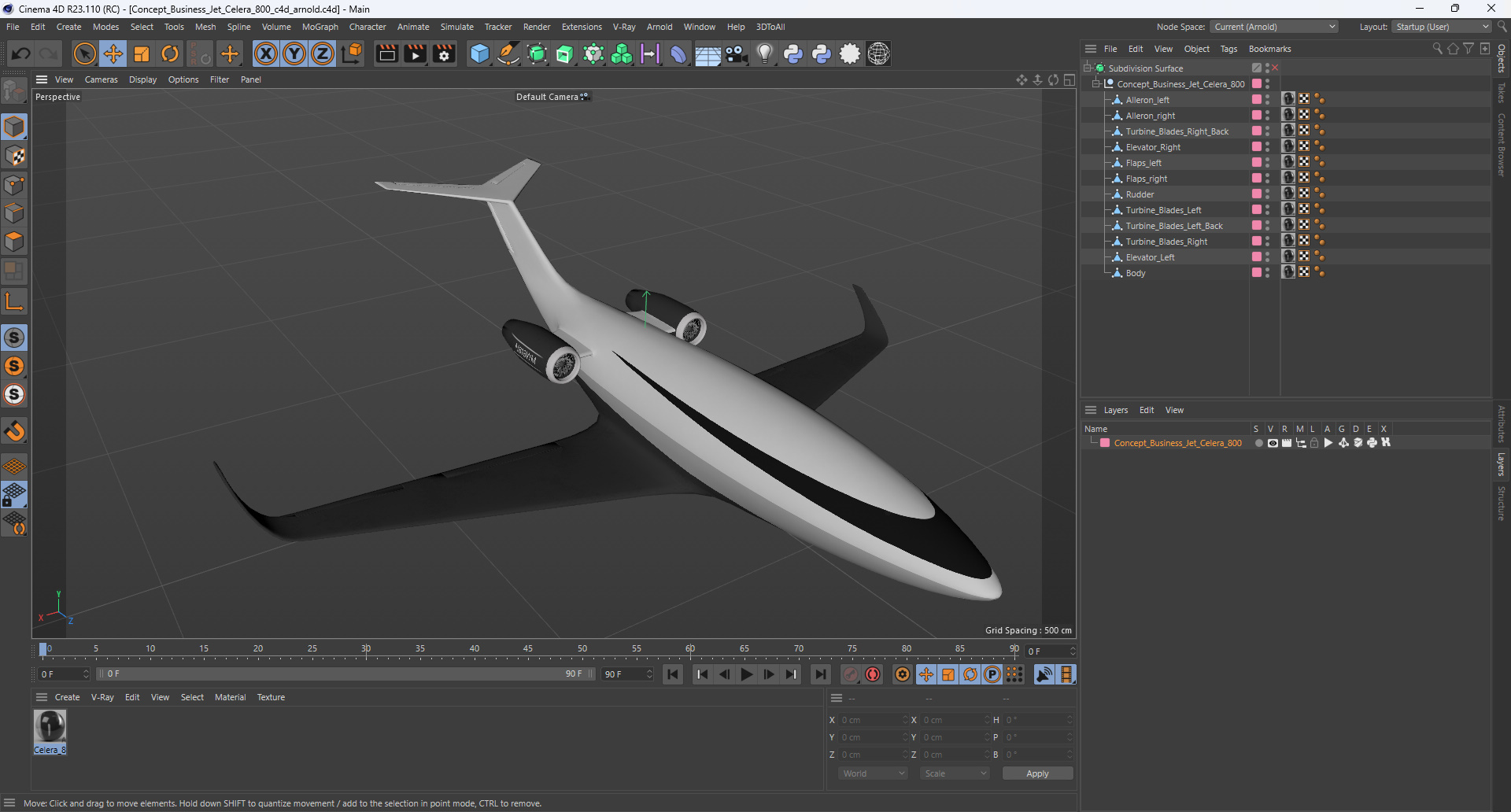Toggle Position keyframe recording in timeline
The height and width of the screenshot is (812, 1511).
pyautogui.click(x=926, y=674)
